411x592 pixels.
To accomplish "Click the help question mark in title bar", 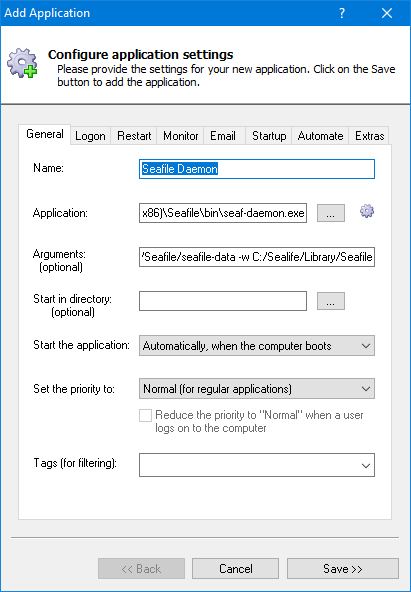I will (x=342, y=13).
